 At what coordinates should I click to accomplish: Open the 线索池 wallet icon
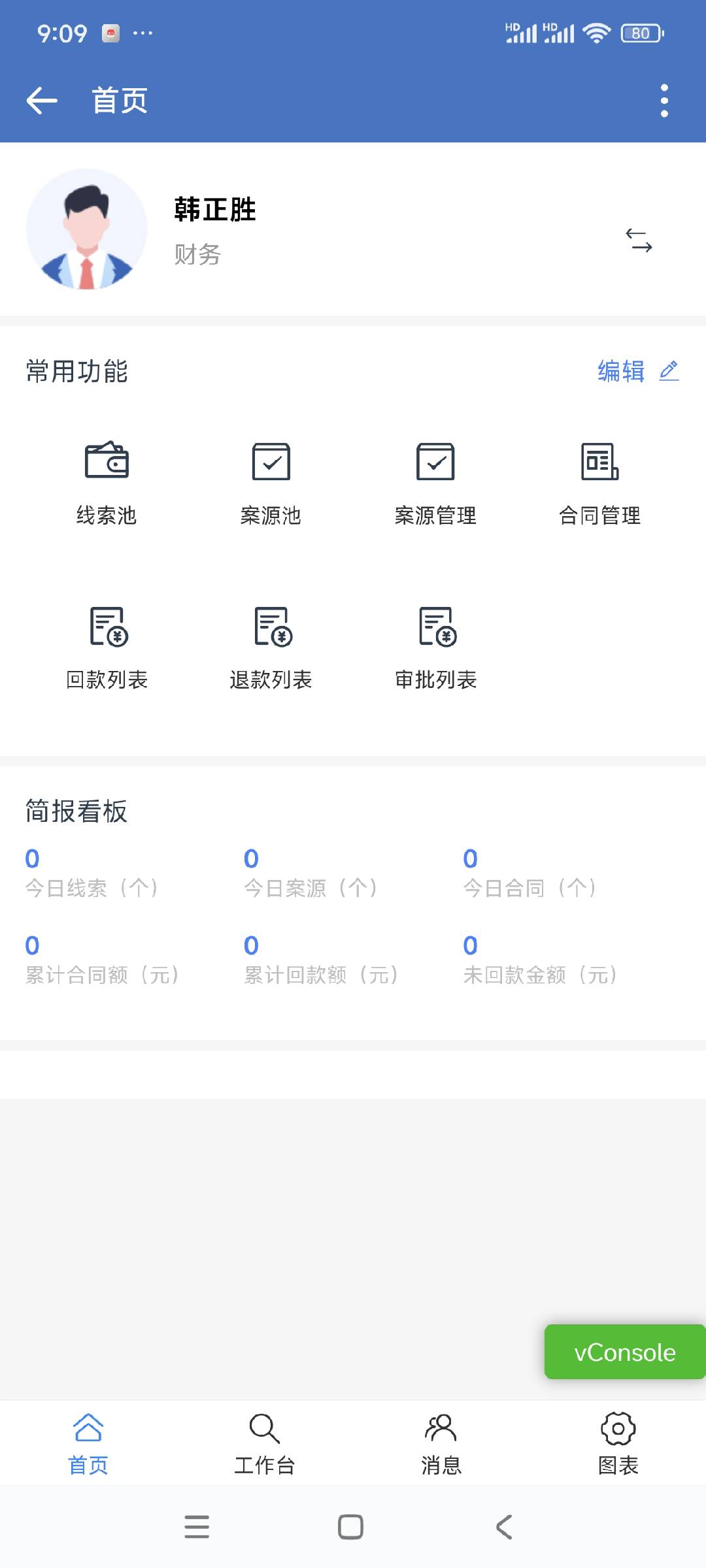click(x=107, y=461)
